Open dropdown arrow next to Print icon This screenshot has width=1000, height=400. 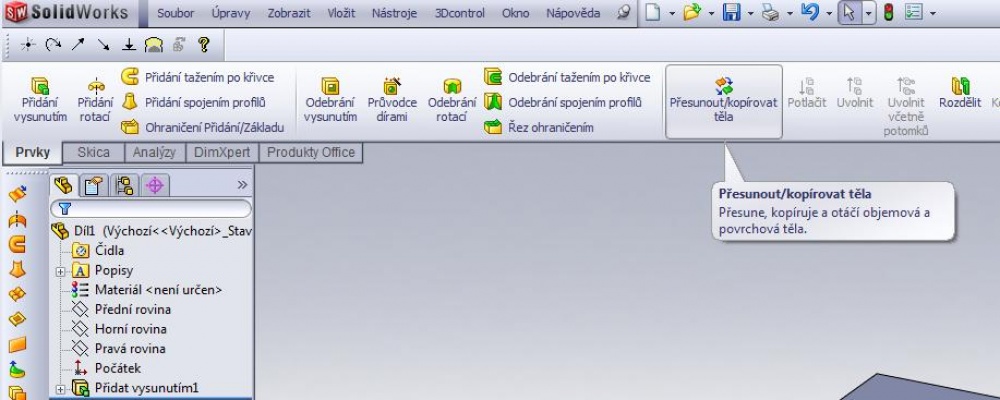point(790,13)
